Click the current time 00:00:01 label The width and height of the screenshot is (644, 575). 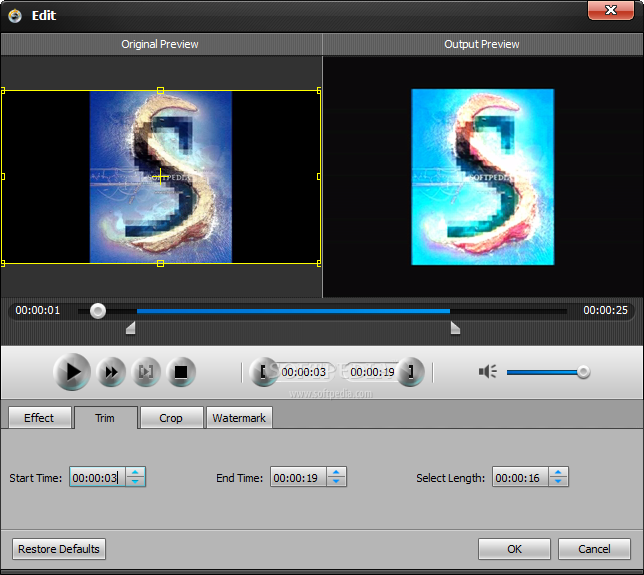[38, 310]
